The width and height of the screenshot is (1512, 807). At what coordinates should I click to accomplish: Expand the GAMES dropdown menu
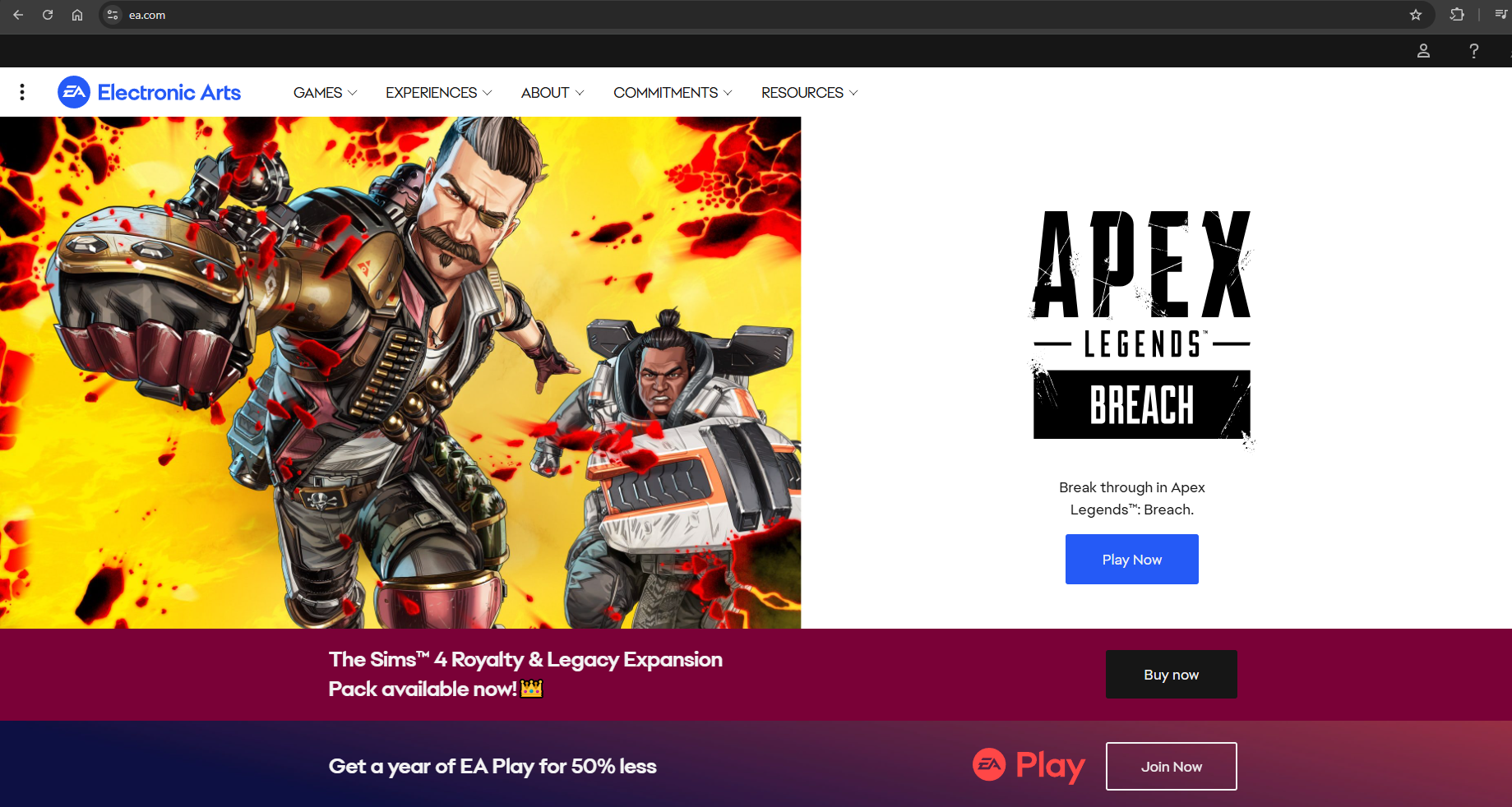pos(326,93)
